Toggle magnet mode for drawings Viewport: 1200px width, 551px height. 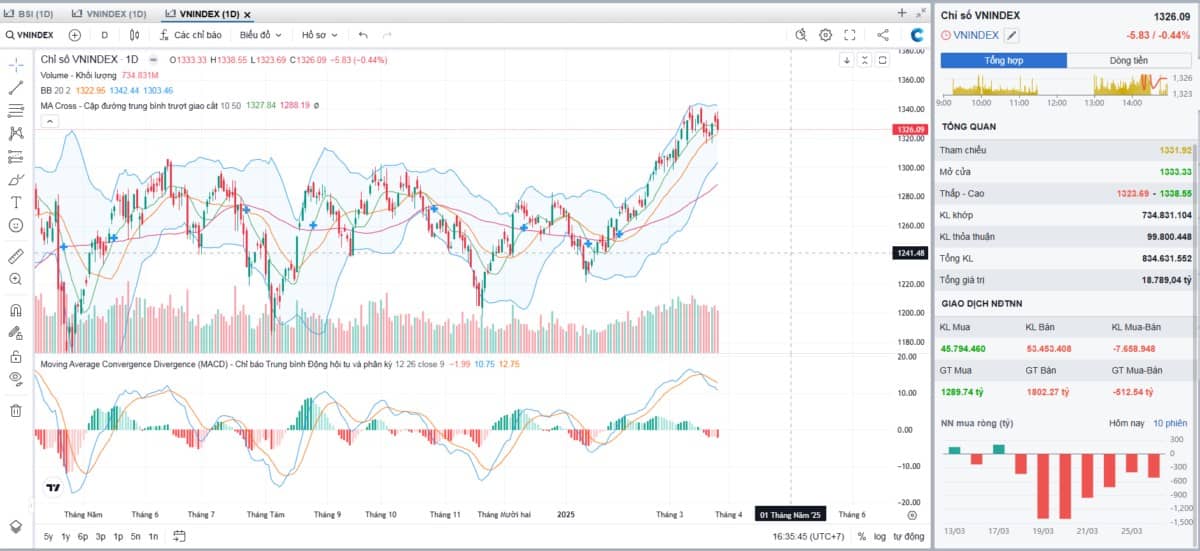pyautogui.click(x=16, y=310)
